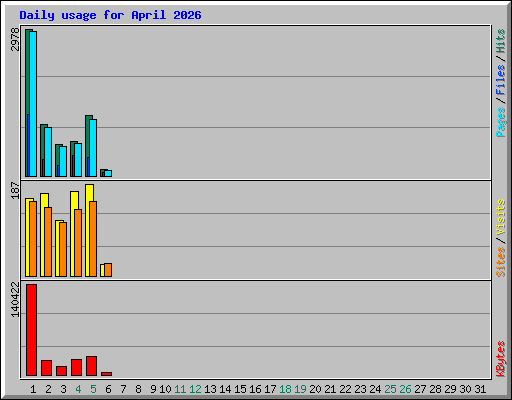Click green weekend day label 5

(93, 389)
